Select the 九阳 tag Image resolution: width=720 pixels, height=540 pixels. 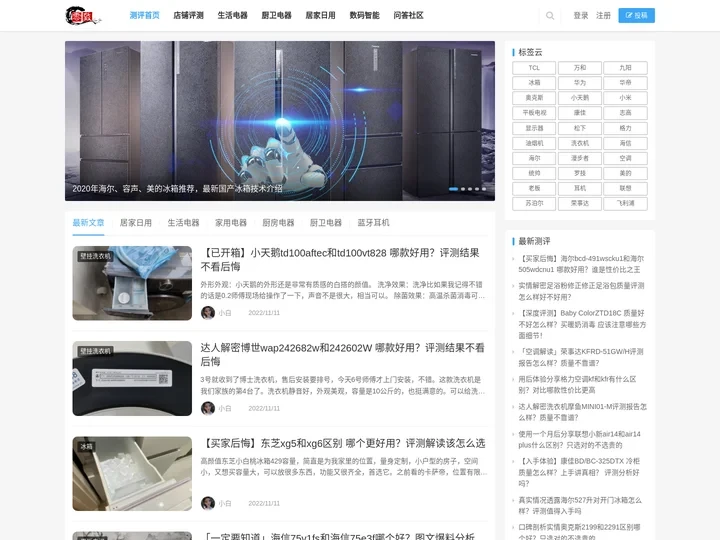[x=625, y=68]
